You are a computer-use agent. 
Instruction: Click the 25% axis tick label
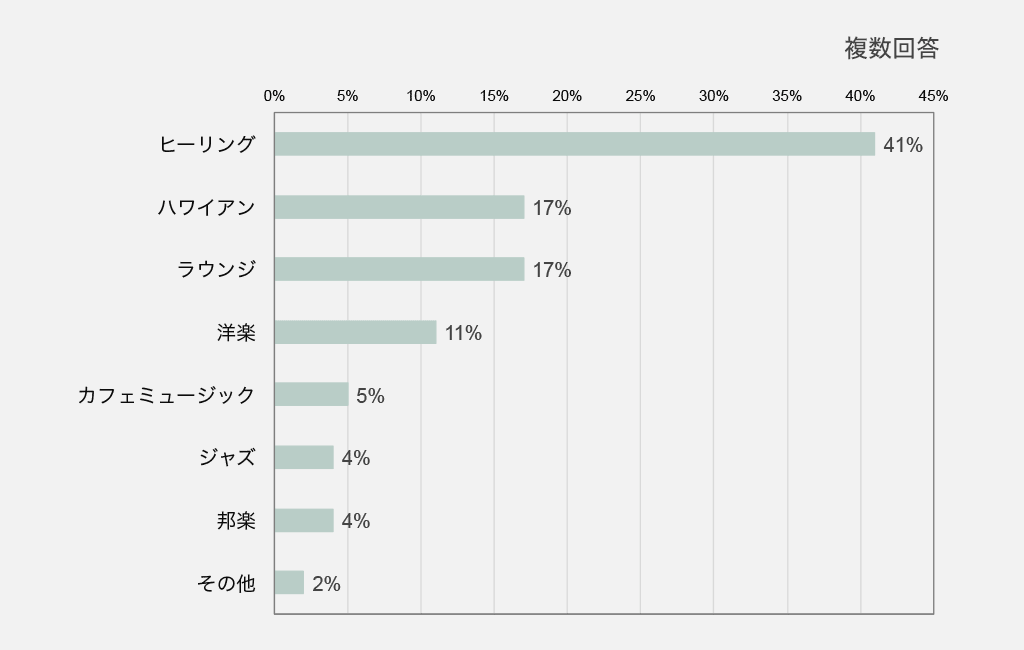(x=640, y=96)
